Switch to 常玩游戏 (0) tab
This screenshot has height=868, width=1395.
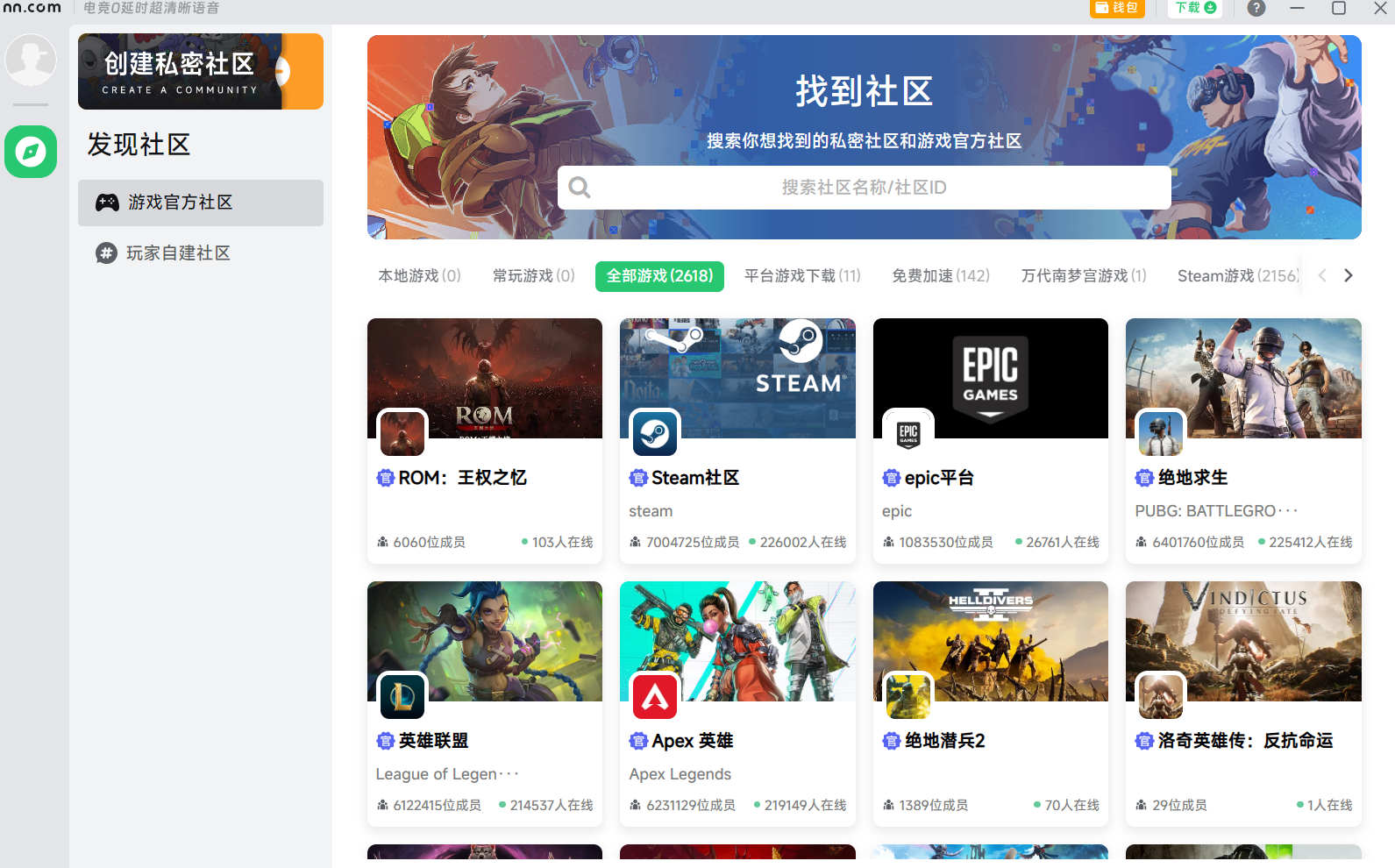pyautogui.click(x=534, y=276)
